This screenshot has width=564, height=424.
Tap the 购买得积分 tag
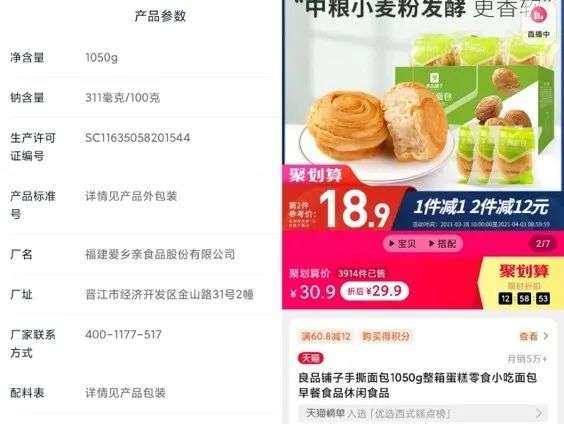[386, 336]
